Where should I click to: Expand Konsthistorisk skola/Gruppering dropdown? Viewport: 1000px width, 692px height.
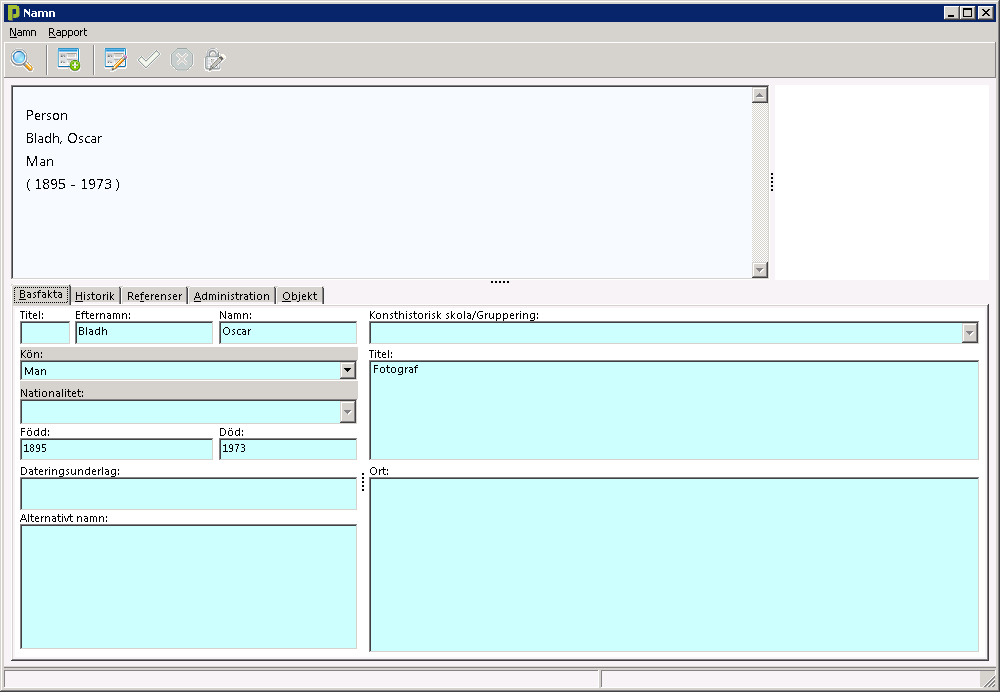click(x=969, y=332)
